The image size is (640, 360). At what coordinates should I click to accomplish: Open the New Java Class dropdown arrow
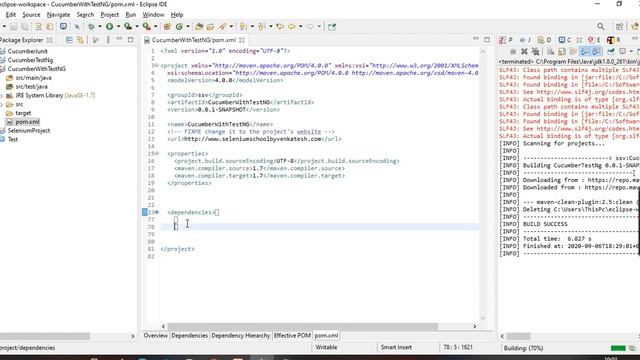(188, 27)
